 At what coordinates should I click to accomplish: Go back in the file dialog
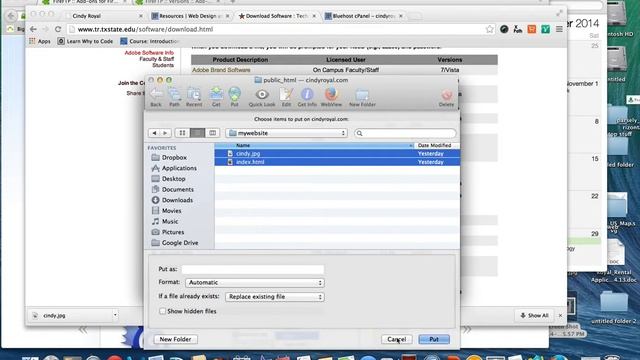coord(154,133)
